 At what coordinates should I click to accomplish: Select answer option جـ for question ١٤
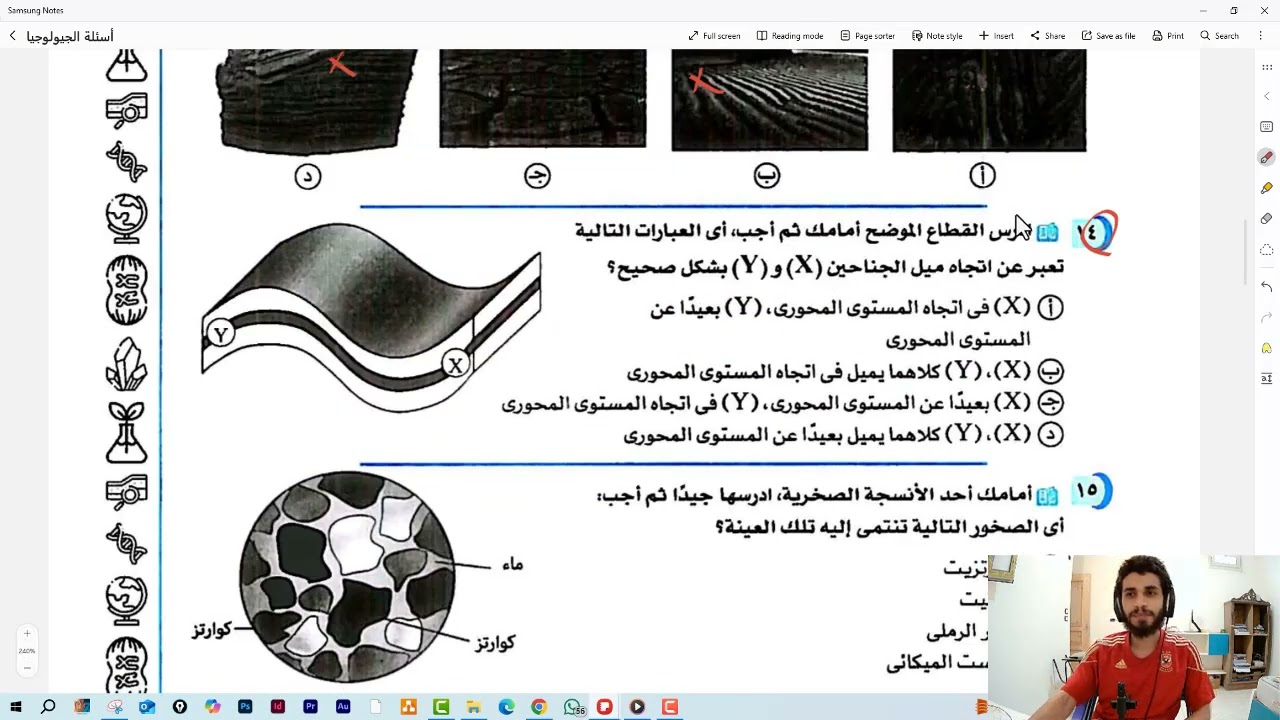1050,403
